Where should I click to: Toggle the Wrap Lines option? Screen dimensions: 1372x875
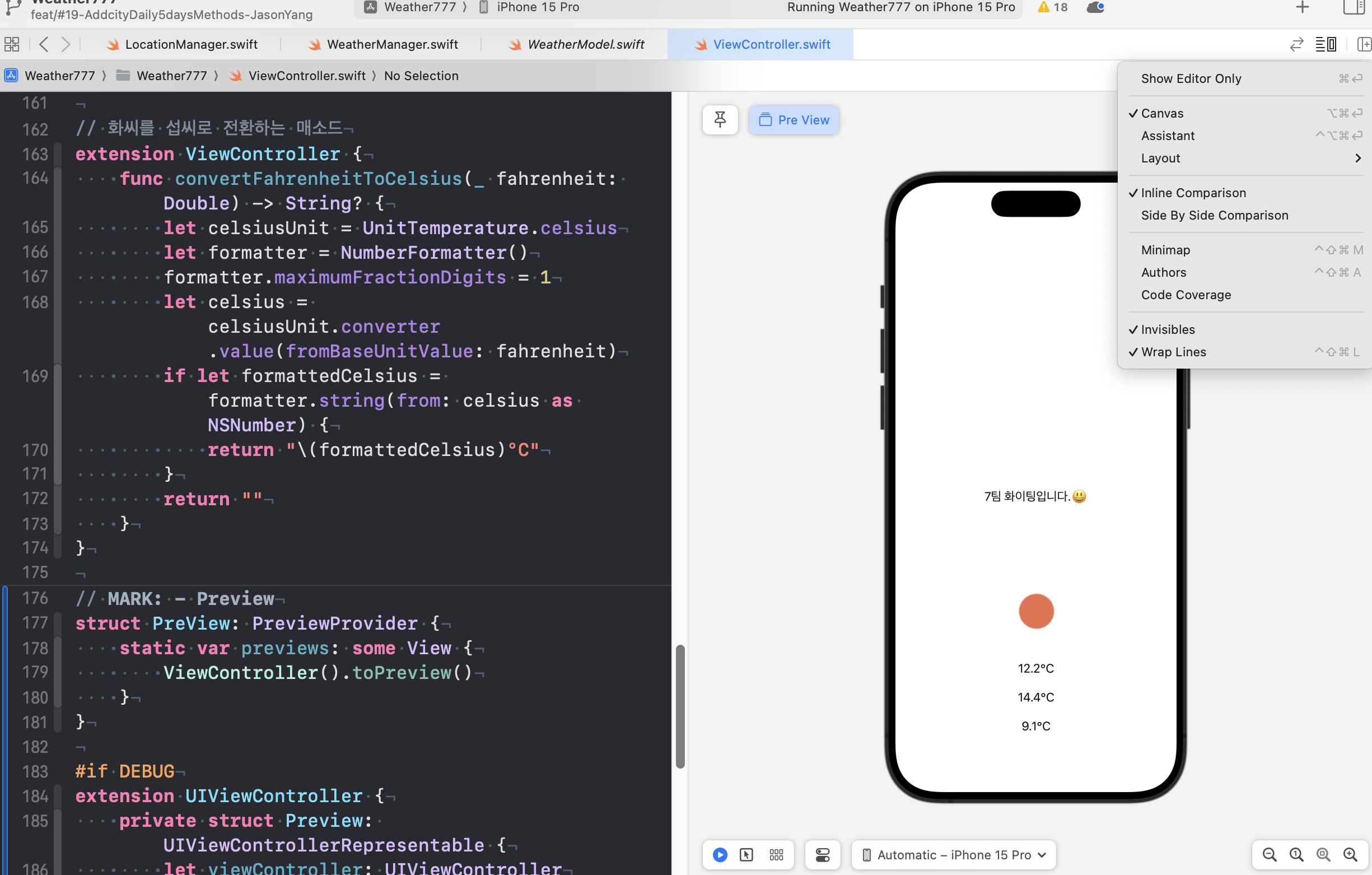tap(1173, 352)
